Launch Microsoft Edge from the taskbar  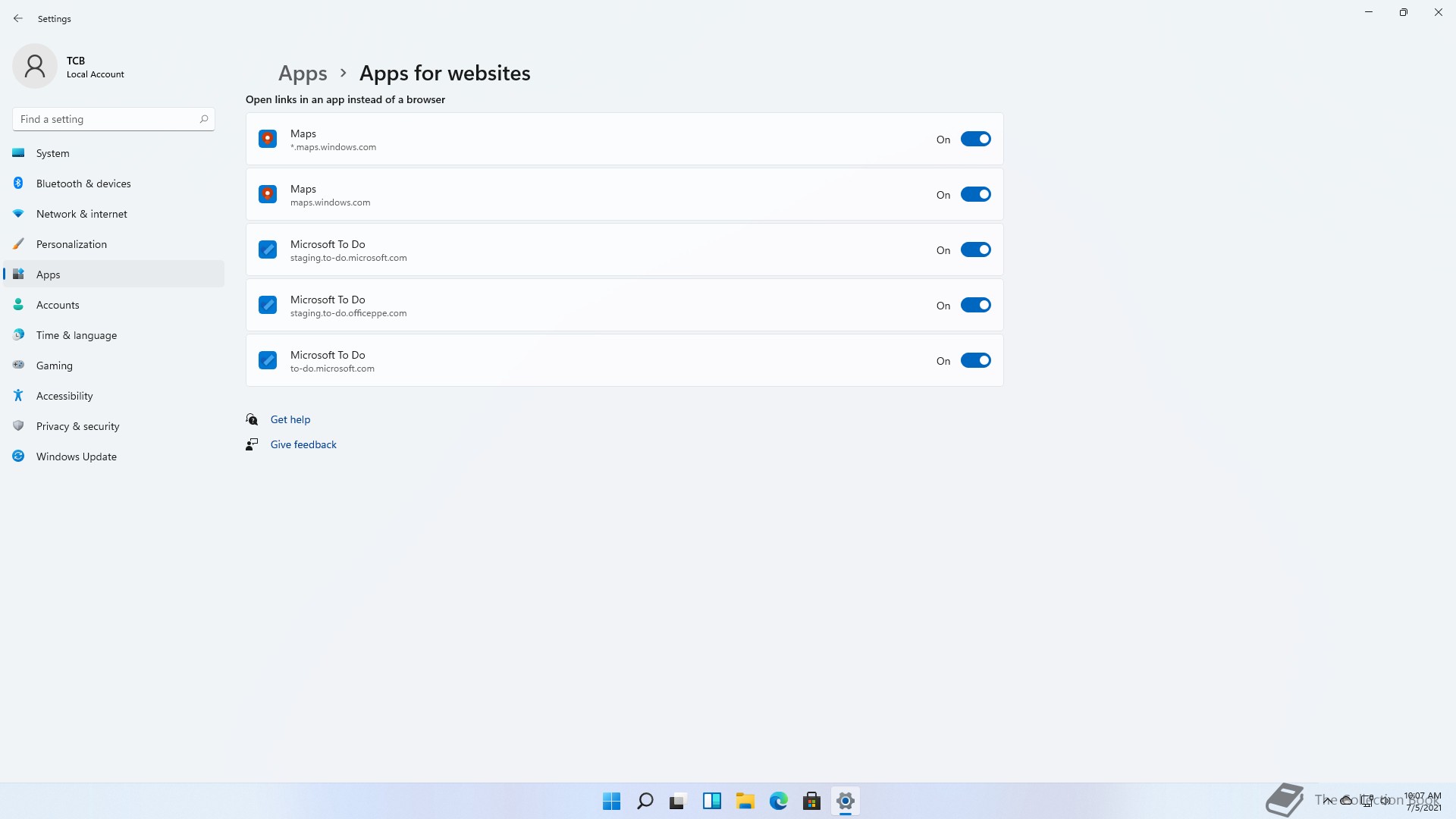[778, 801]
